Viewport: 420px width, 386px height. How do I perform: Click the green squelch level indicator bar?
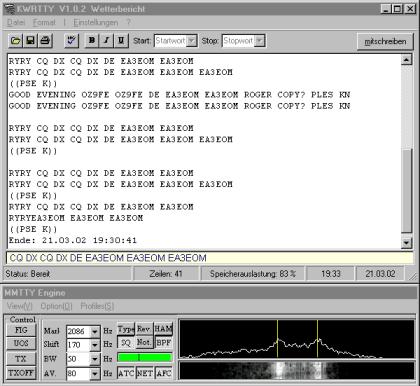click(x=145, y=358)
